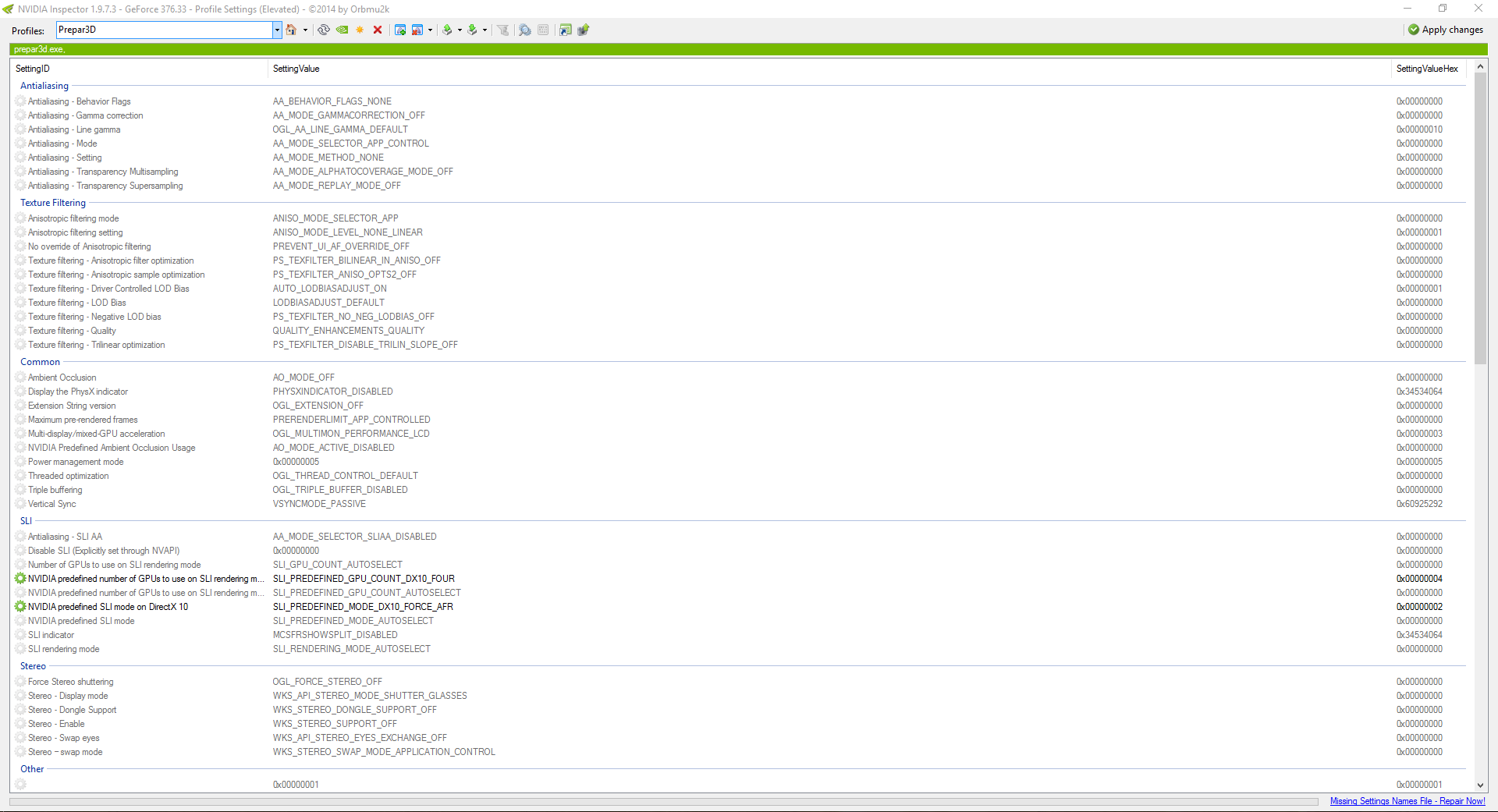The image size is (1498, 812).
Task: Select the Triple buffering row
Action: [x=740, y=490]
